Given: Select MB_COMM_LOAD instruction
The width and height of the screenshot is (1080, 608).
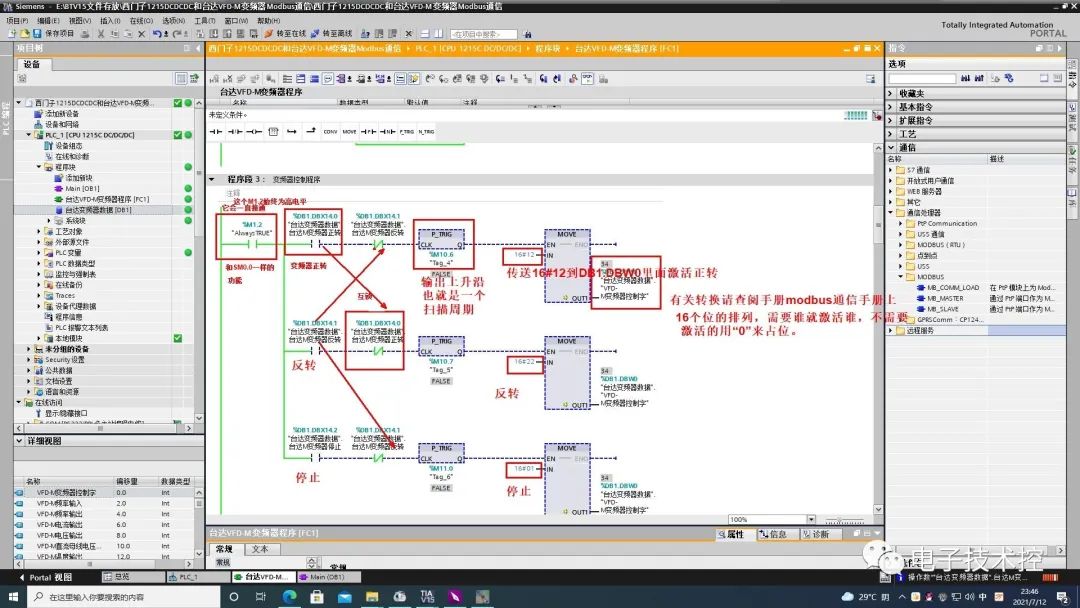Looking at the screenshot, I should click(x=953, y=288).
